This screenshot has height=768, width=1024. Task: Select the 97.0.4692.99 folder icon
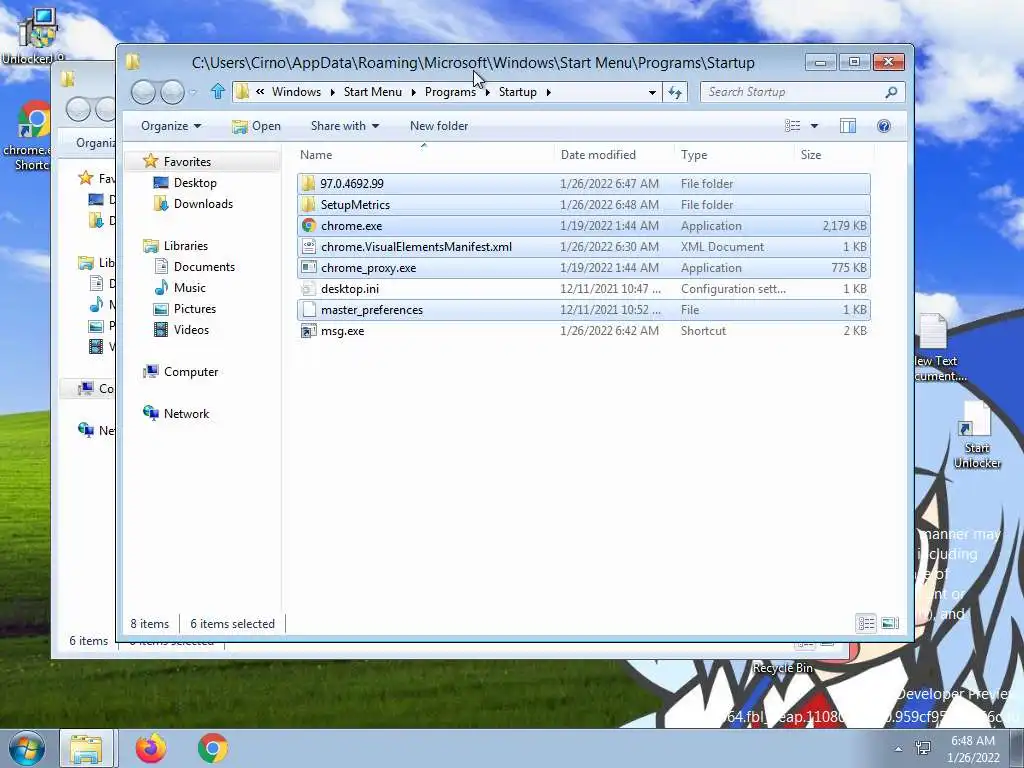click(x=309, y=184)
